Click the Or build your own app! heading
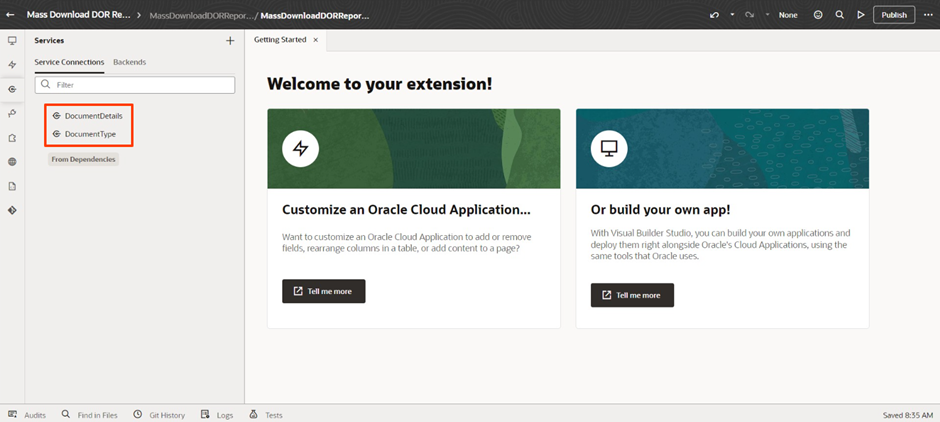This screenshot has width=940, height=422. coord(660,210)
